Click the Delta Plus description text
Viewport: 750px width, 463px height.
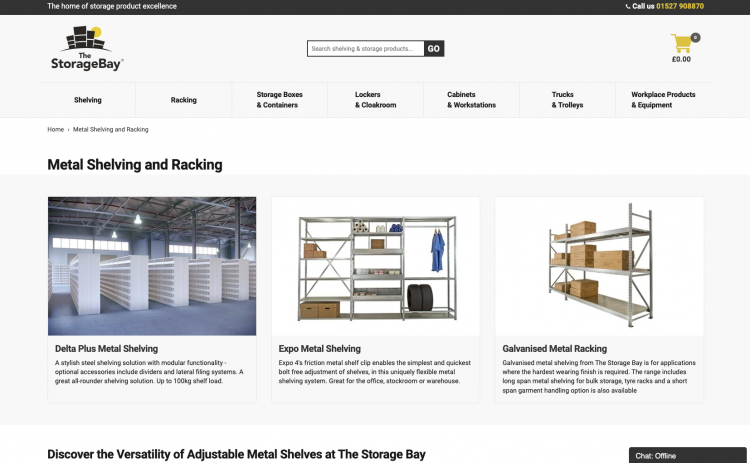click(149, 372)
